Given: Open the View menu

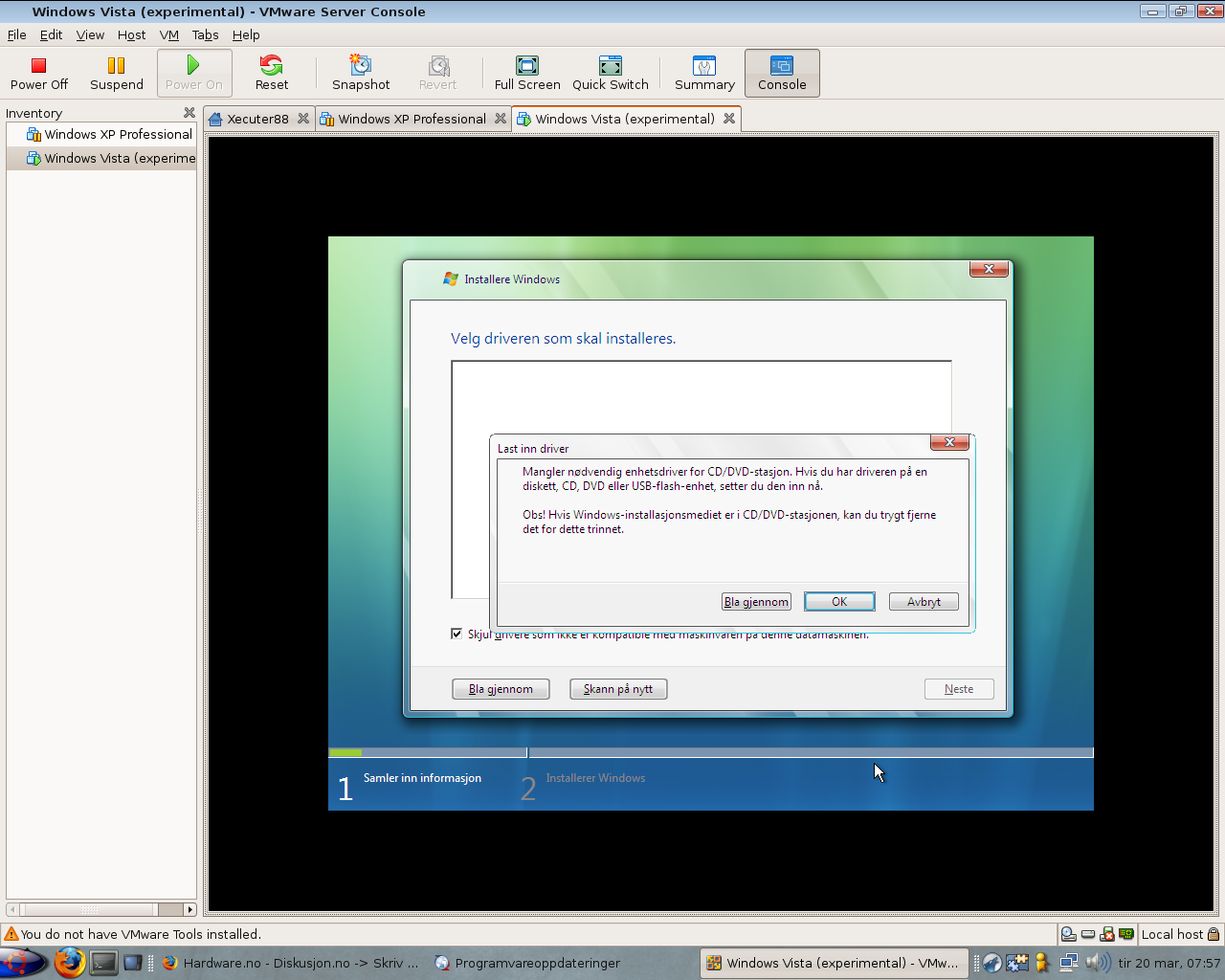Looking at the screenshot, I should click(x=90, y=34).
